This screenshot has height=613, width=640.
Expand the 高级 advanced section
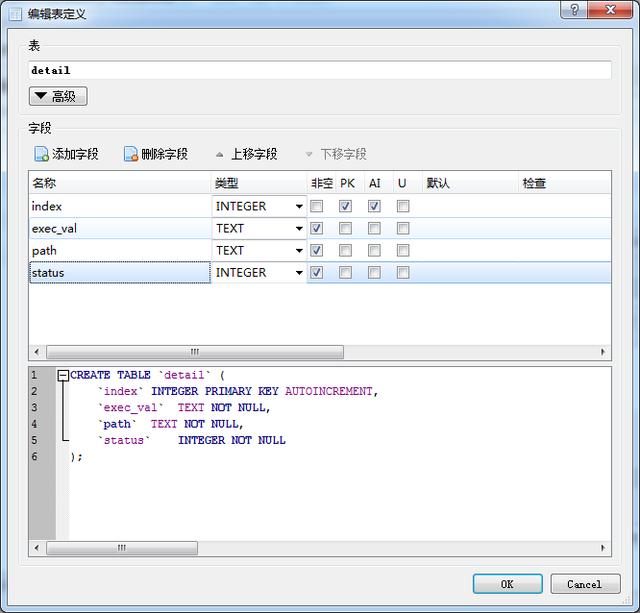pyautogui.click(x=58, y=96)
